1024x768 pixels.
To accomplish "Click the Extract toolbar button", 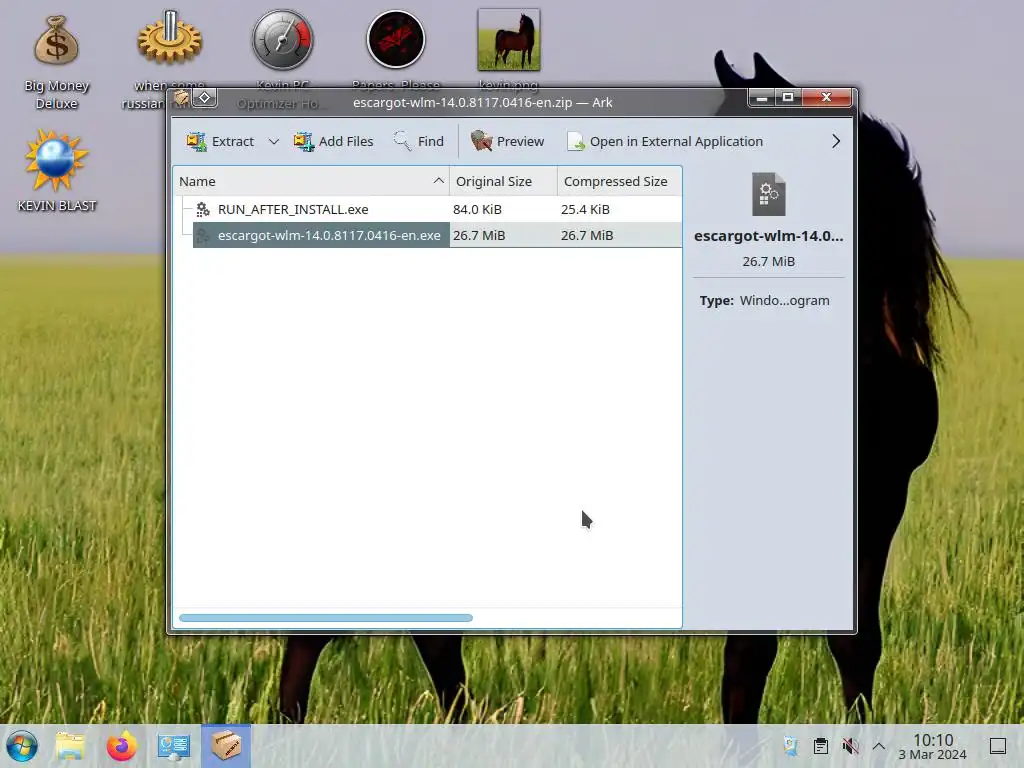I will tap(220, 141).
